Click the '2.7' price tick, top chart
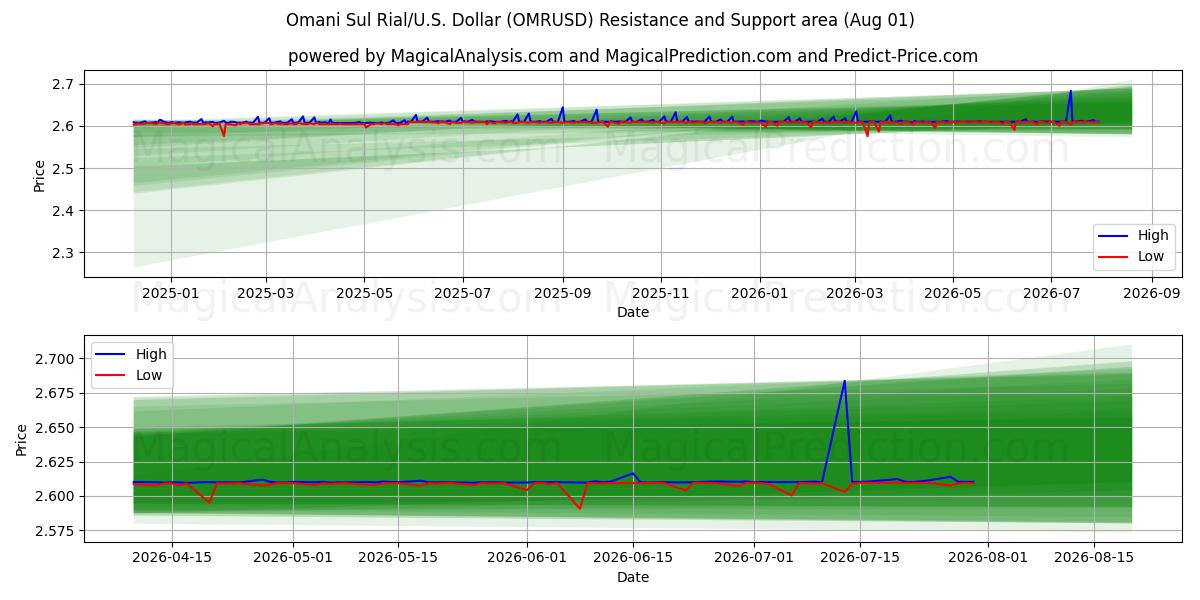1200x600 pixels. tap(64, 84)
